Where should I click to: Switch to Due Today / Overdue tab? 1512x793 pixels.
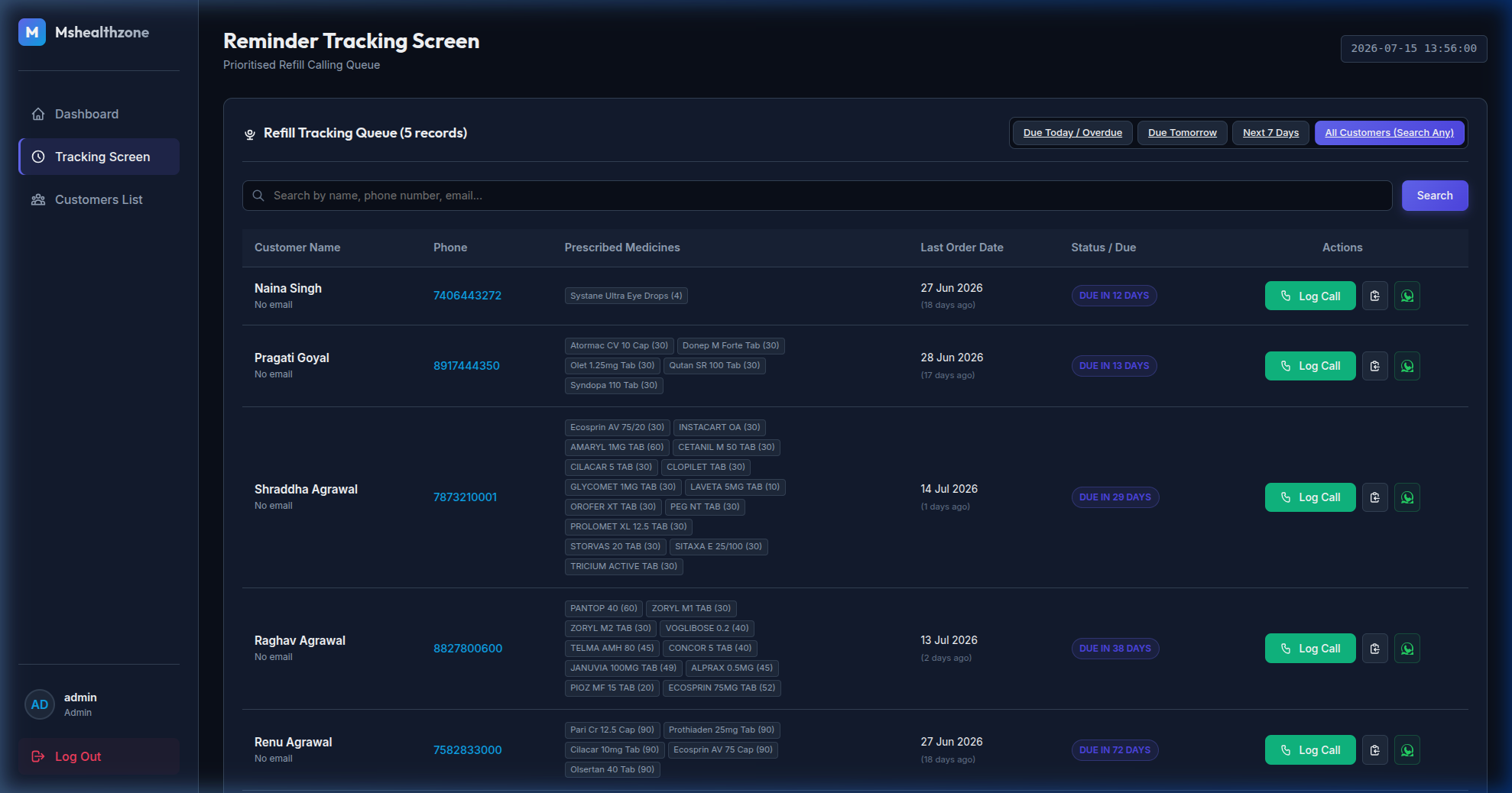tap(1072, 133)
